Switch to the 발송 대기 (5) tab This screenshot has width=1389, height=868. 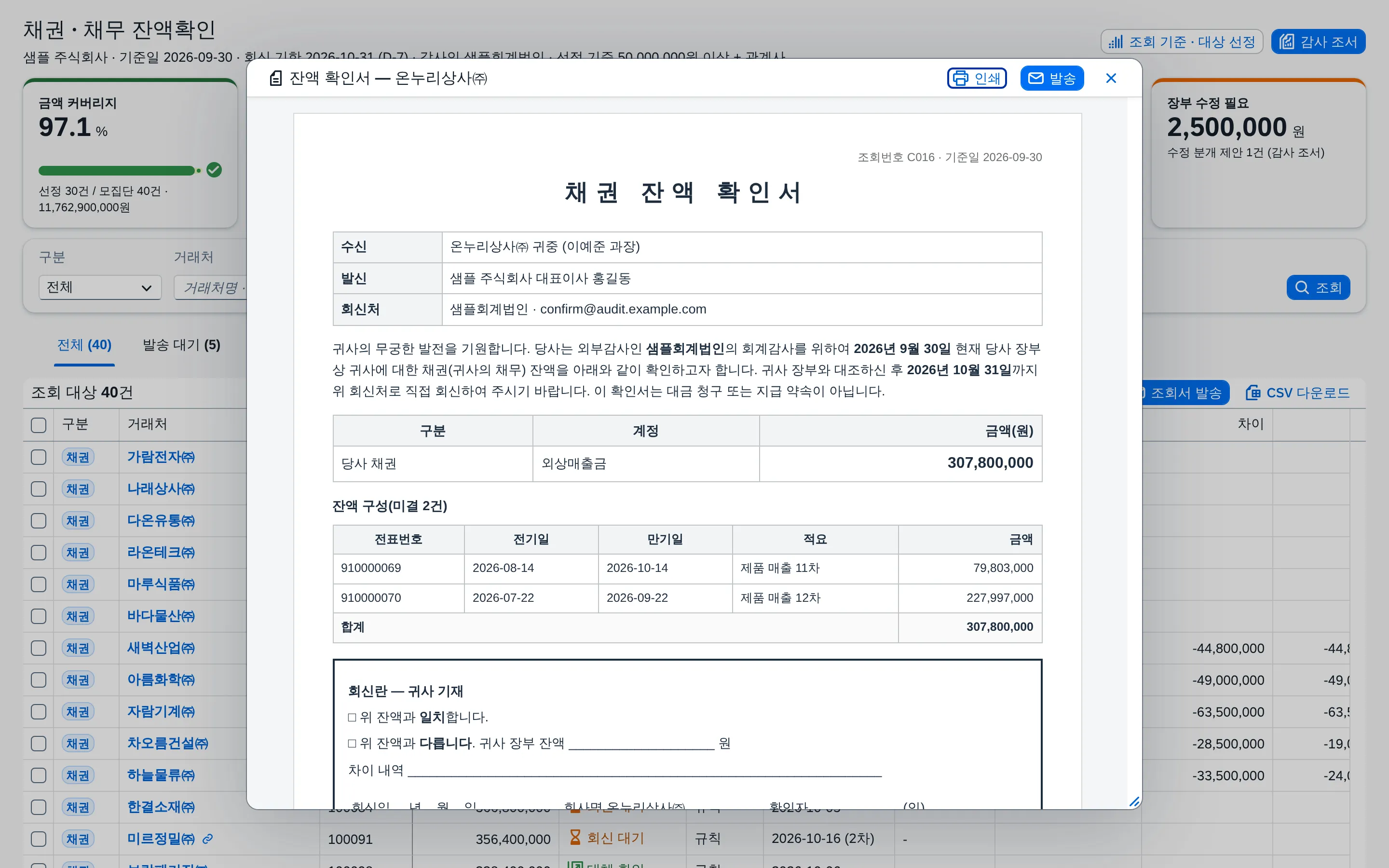(x=181, y=345)
